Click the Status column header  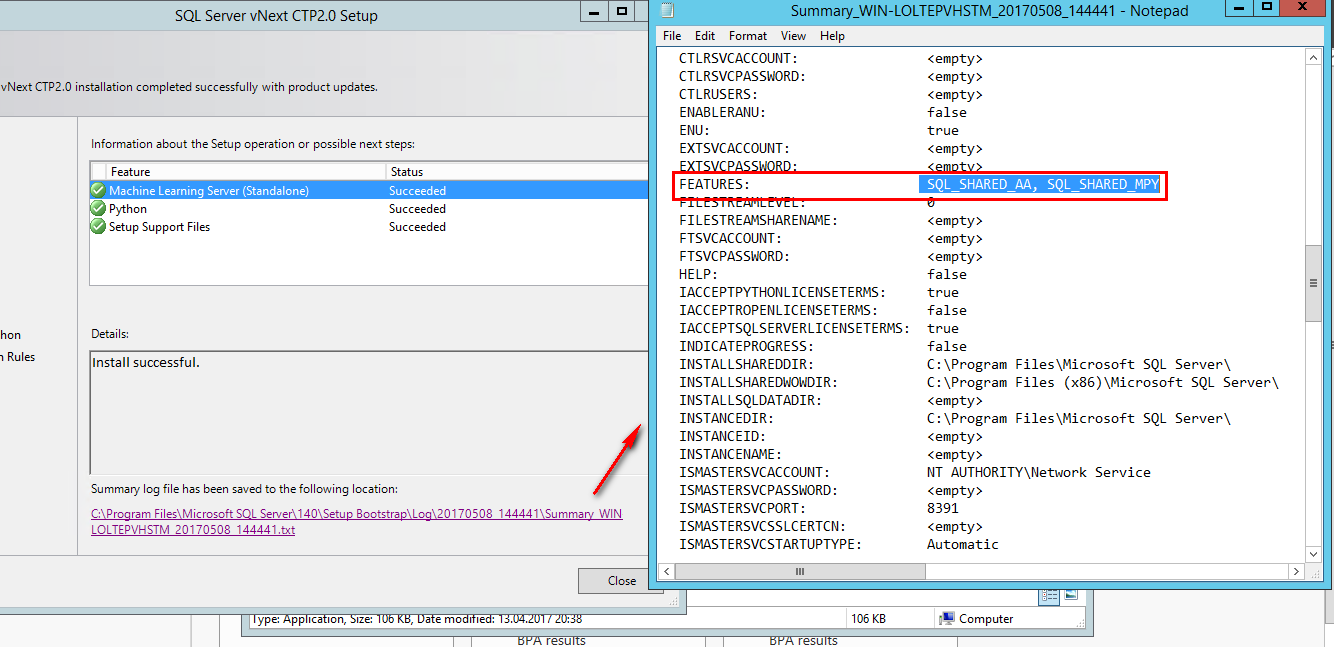(517, 172)
